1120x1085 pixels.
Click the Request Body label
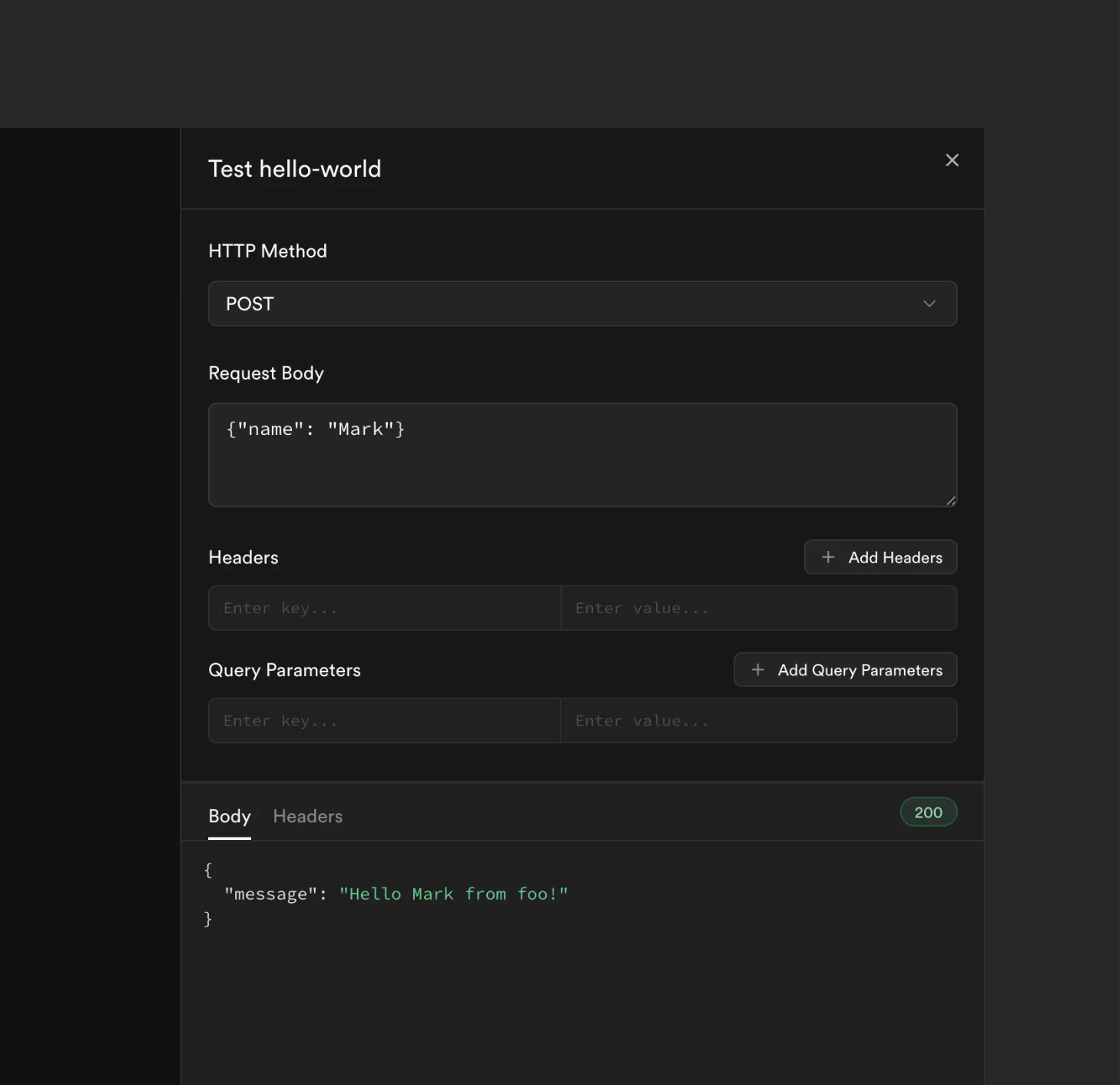[267, 373]
